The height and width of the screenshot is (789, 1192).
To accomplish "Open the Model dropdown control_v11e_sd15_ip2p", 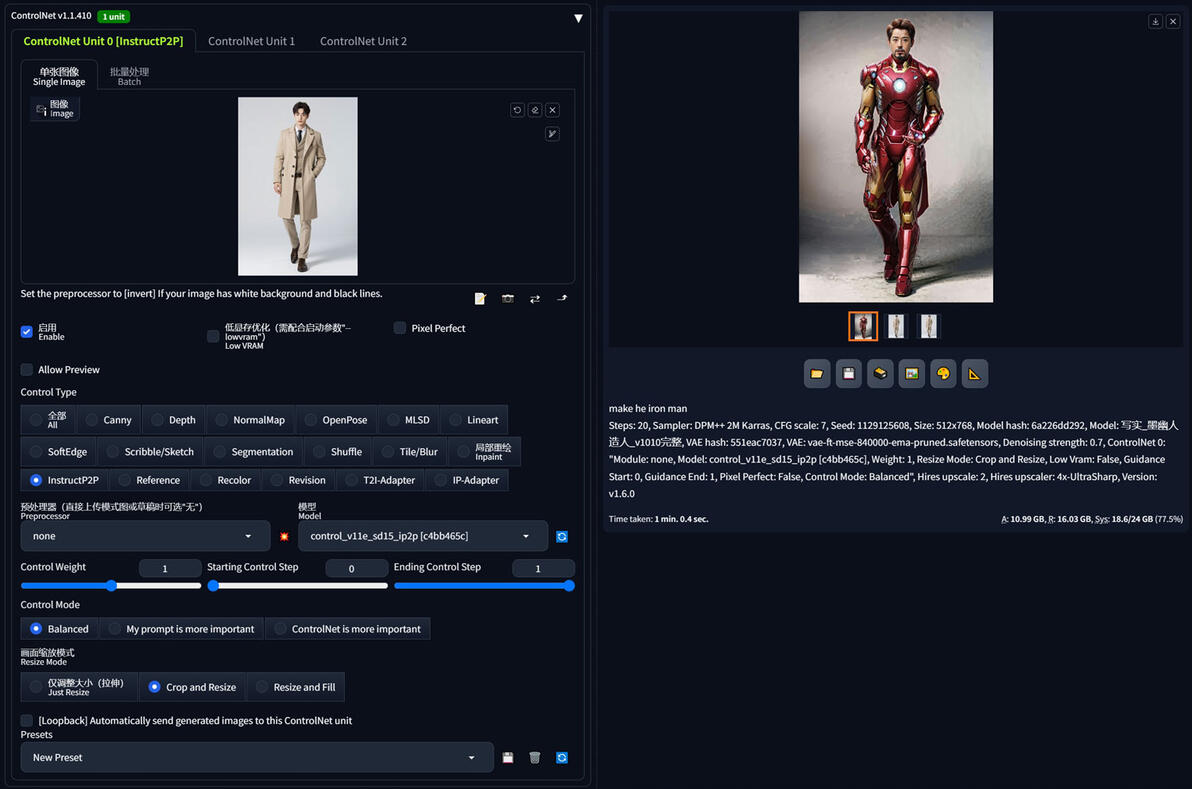I will [x=423, y=536].
